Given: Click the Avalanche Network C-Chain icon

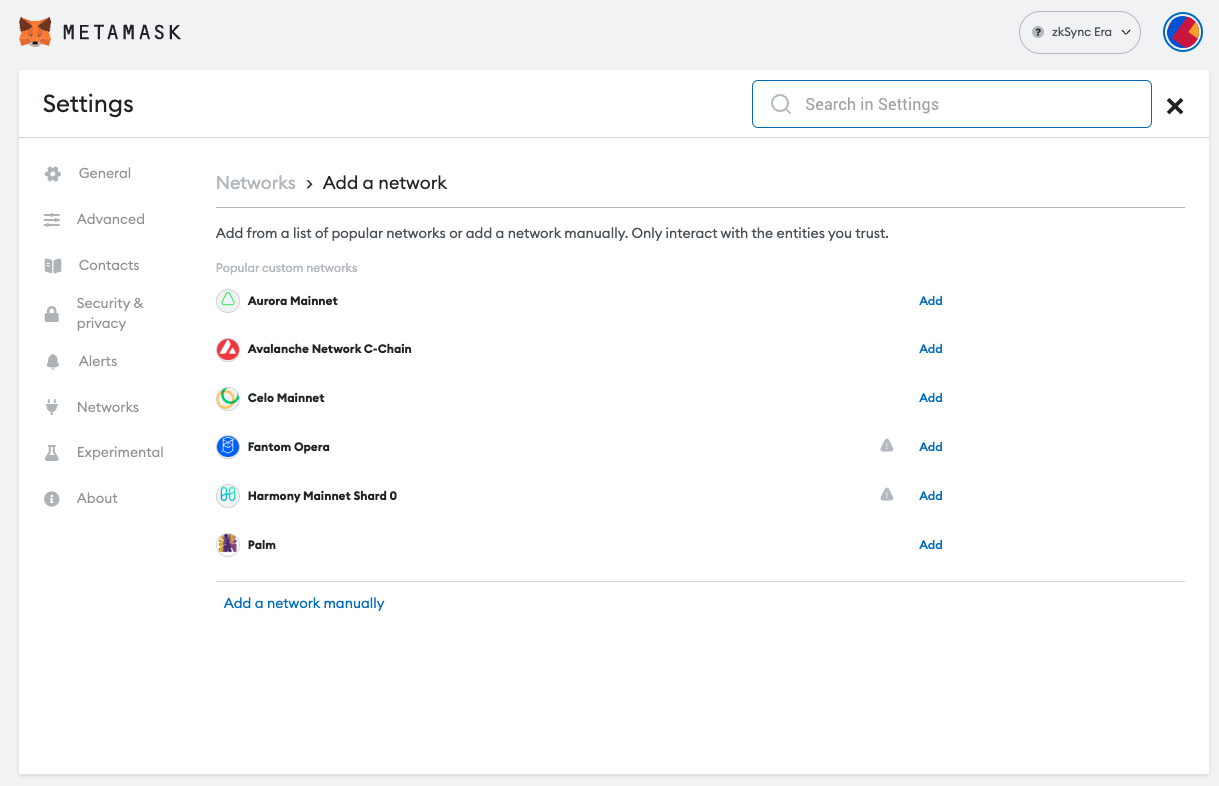Looking at the screenshot, I should pyautogui.click(x=228, y=349).
